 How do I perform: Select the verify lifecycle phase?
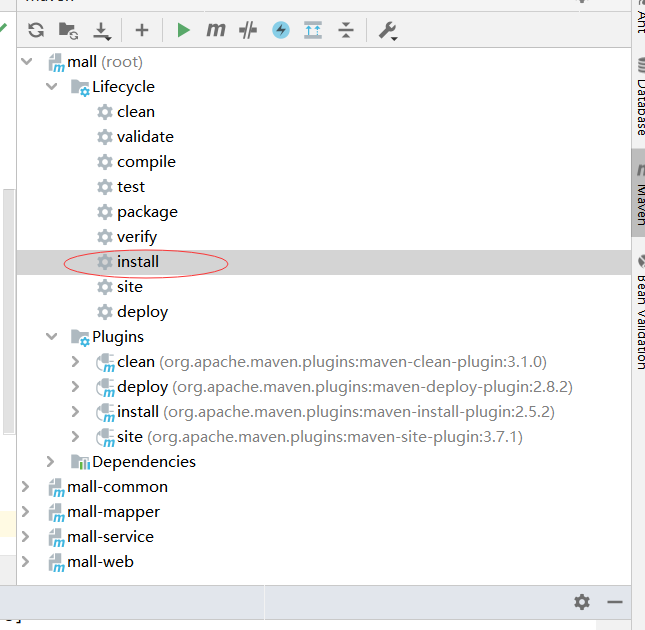[x=137, y=237]
